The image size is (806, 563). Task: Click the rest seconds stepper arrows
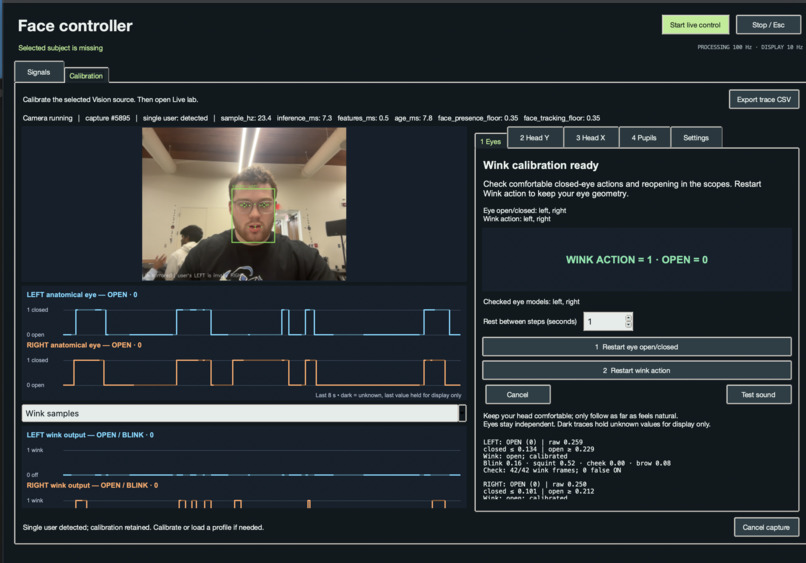tap(628, 321)
